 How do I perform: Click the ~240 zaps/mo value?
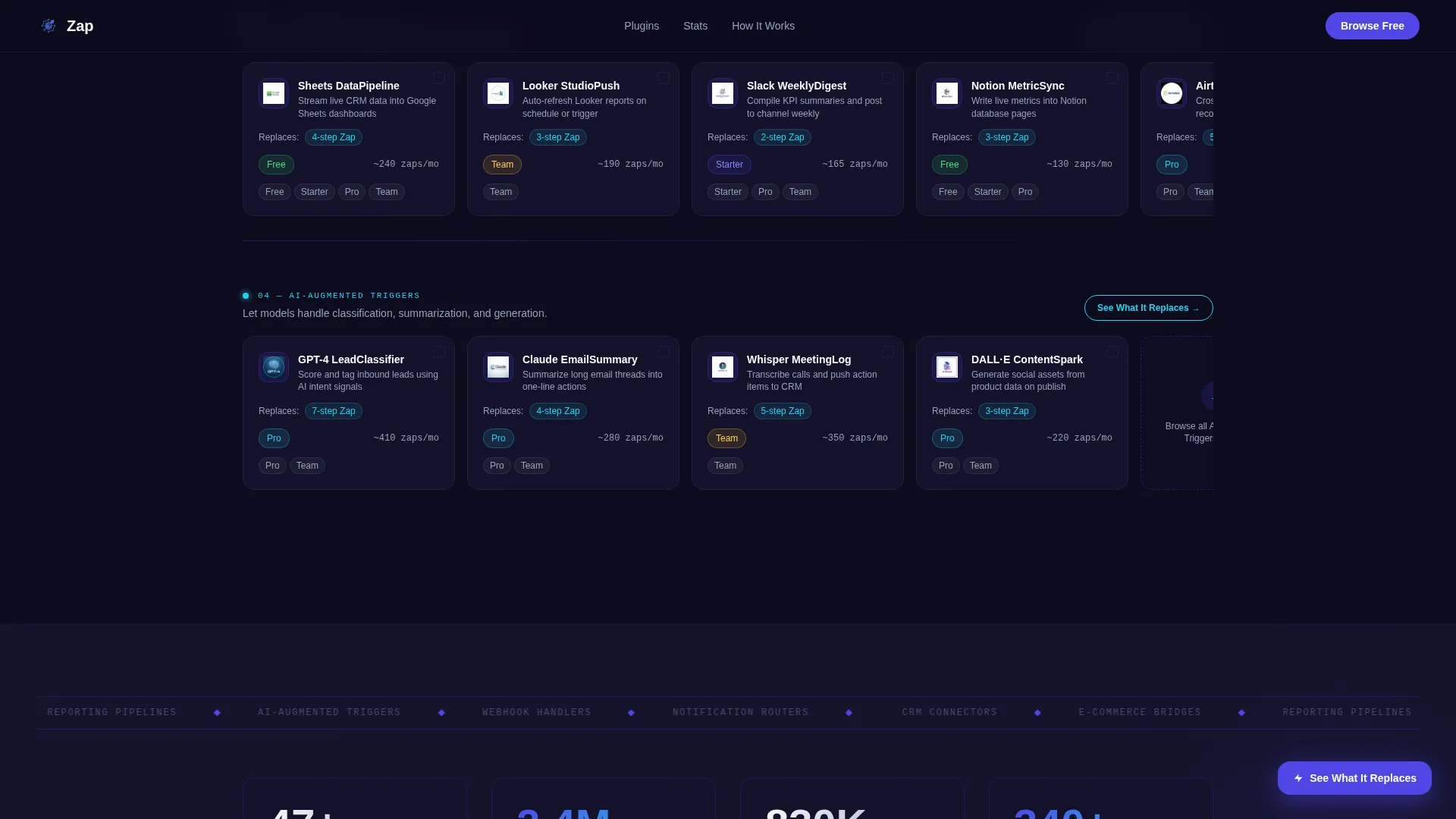(x=406, y=165)
